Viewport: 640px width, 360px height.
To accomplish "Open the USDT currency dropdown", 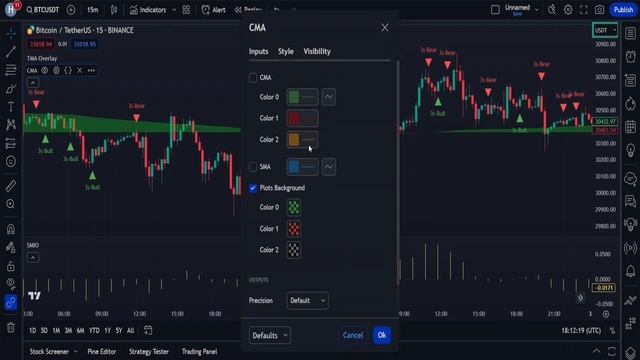I will point(605,30).
